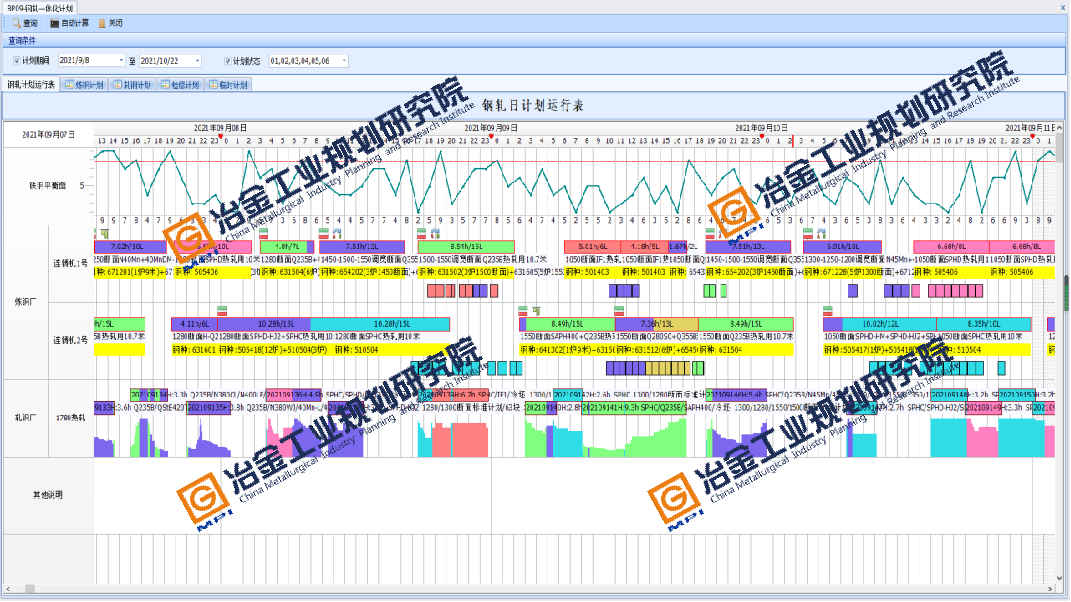Click pink rolling plan block 202109149H

click(x=984, y=408)
